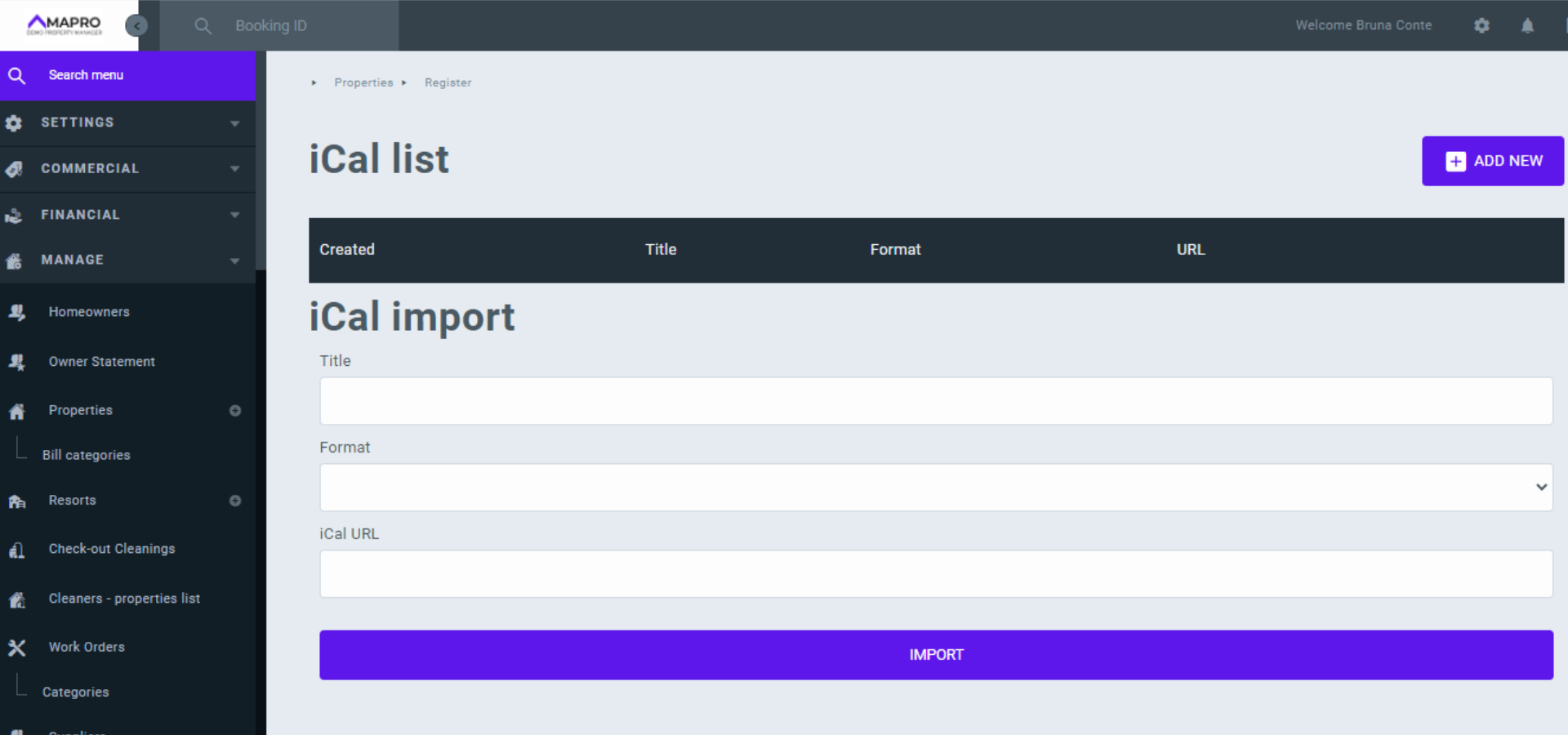Open the Format dropdown
This screenshot has height=735, width=1568.
[936, 488]
